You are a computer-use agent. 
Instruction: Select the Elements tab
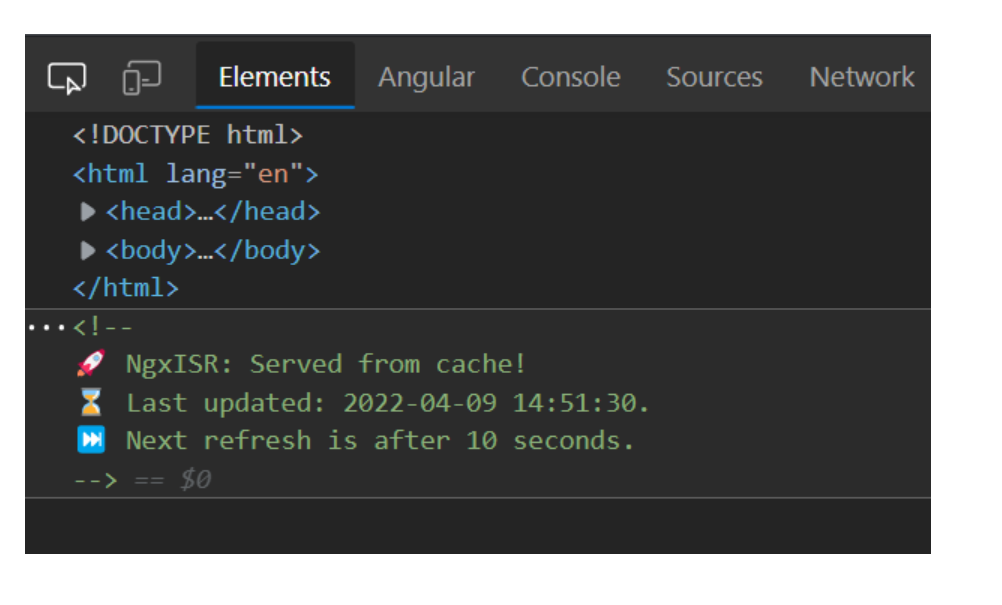click(x=273, y=75)
